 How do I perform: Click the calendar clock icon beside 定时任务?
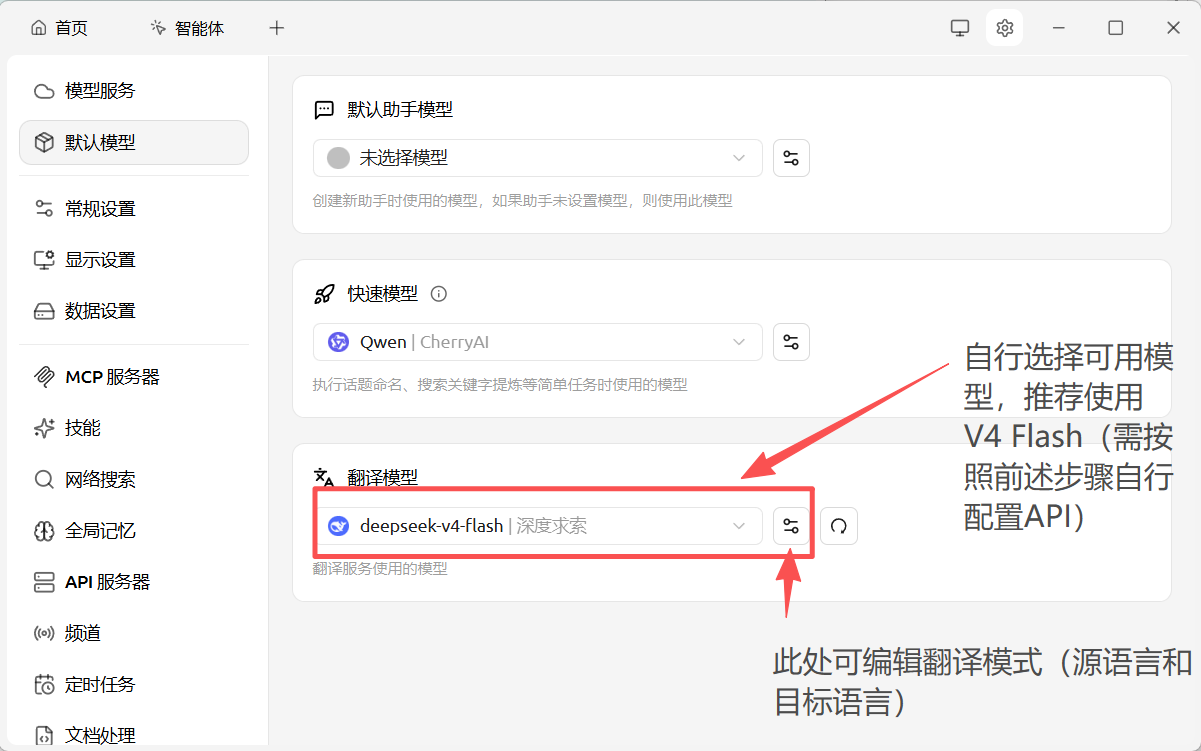(x=44, y=685)
